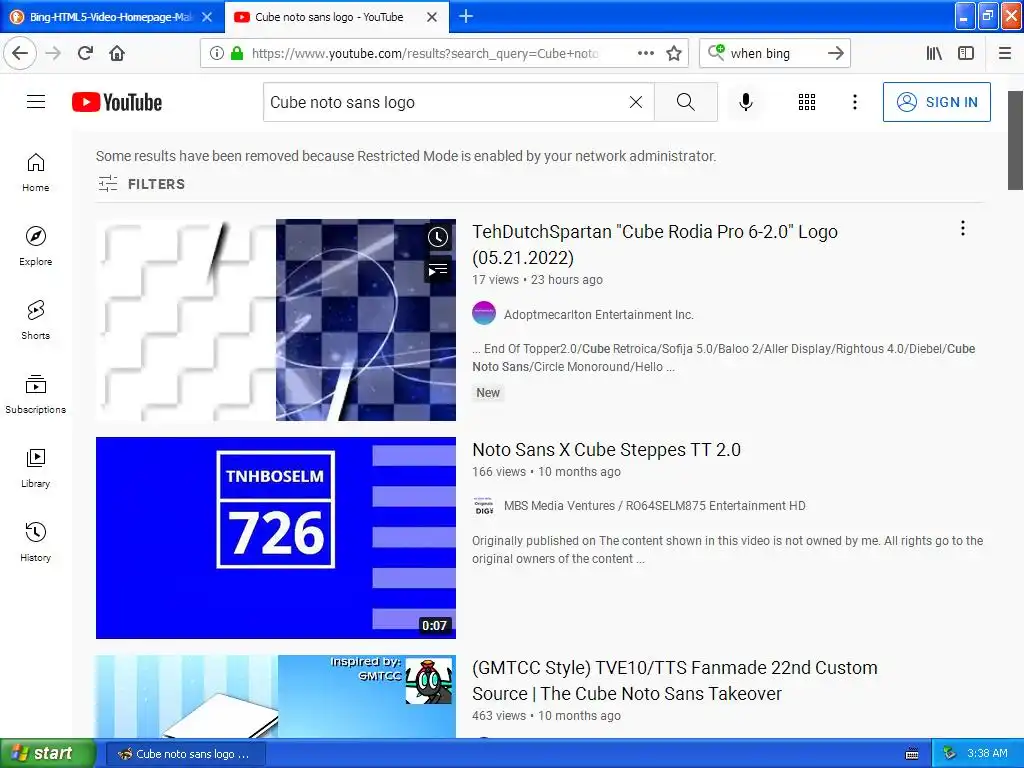Screen dimensions: 1024x768
Task: Close the Bing-HTML5-Video-Homepage tab
Action: click(x=207, y=17)
